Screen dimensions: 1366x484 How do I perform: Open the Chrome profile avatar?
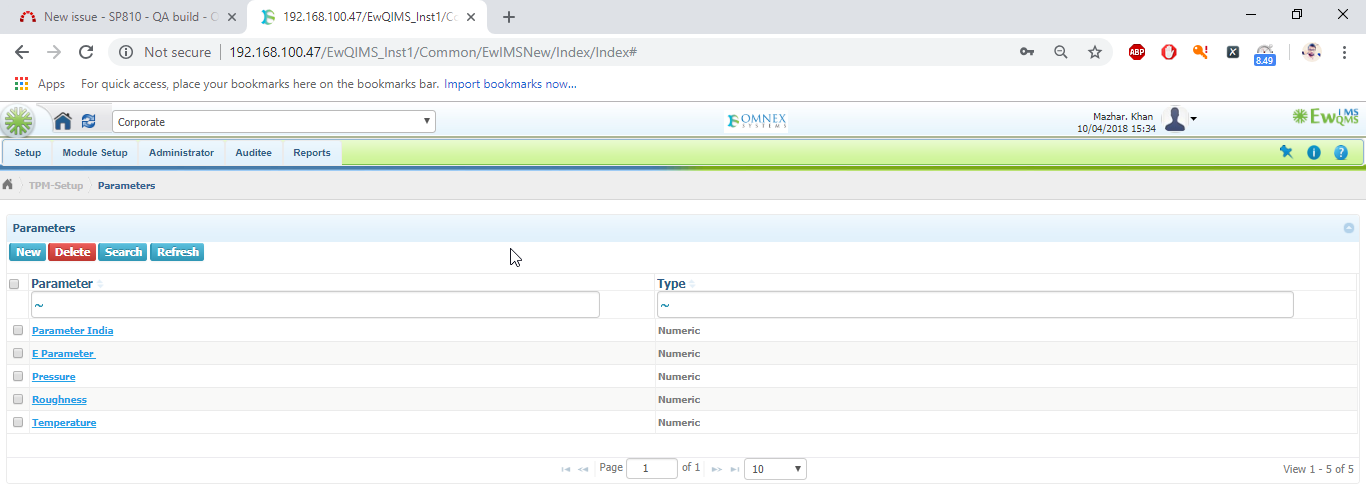tap(1312, 52)
